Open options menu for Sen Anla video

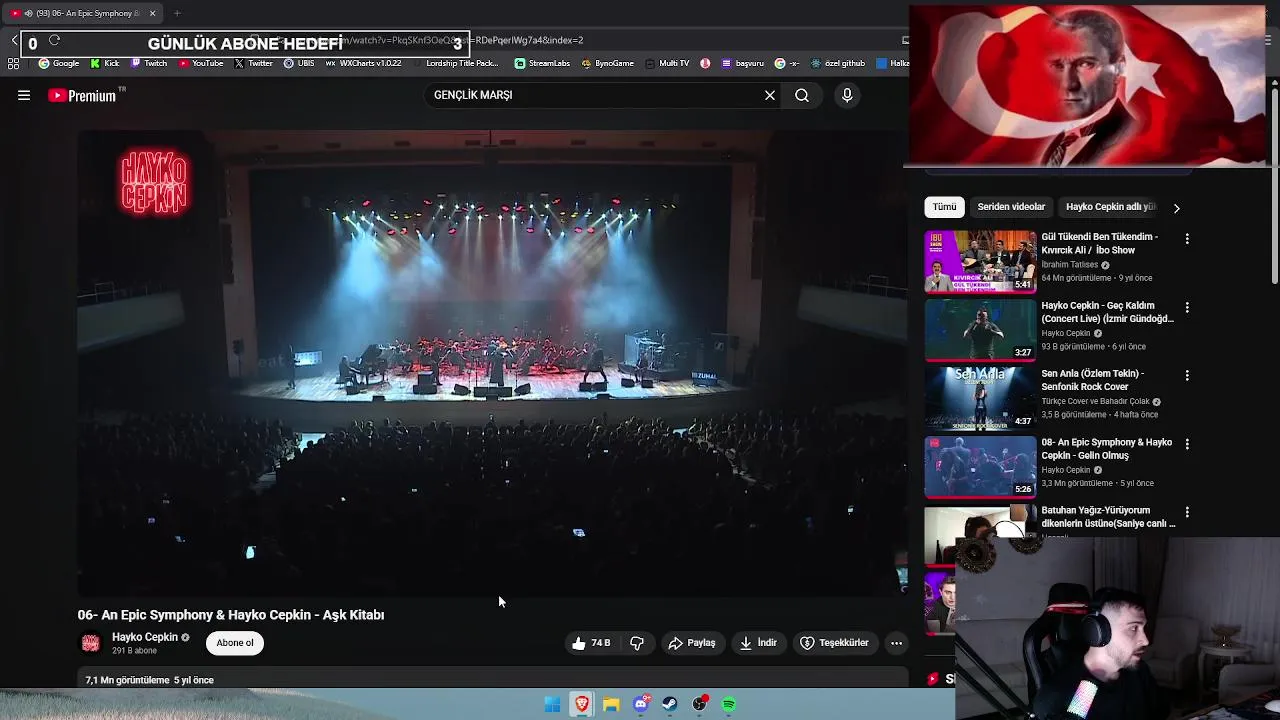click(1187, 376)
